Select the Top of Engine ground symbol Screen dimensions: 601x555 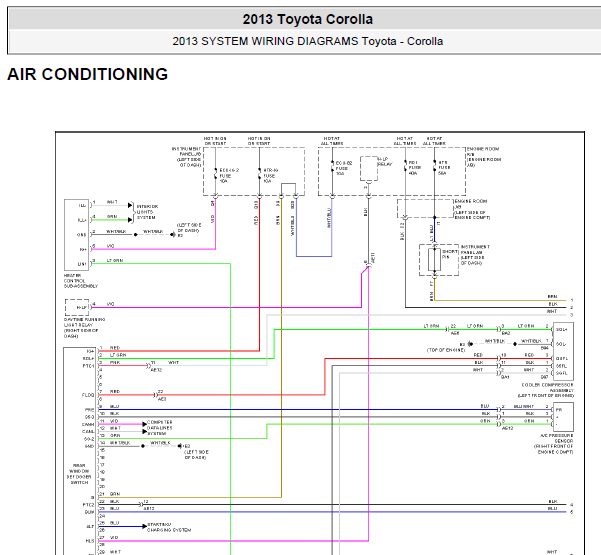[468, 344]
